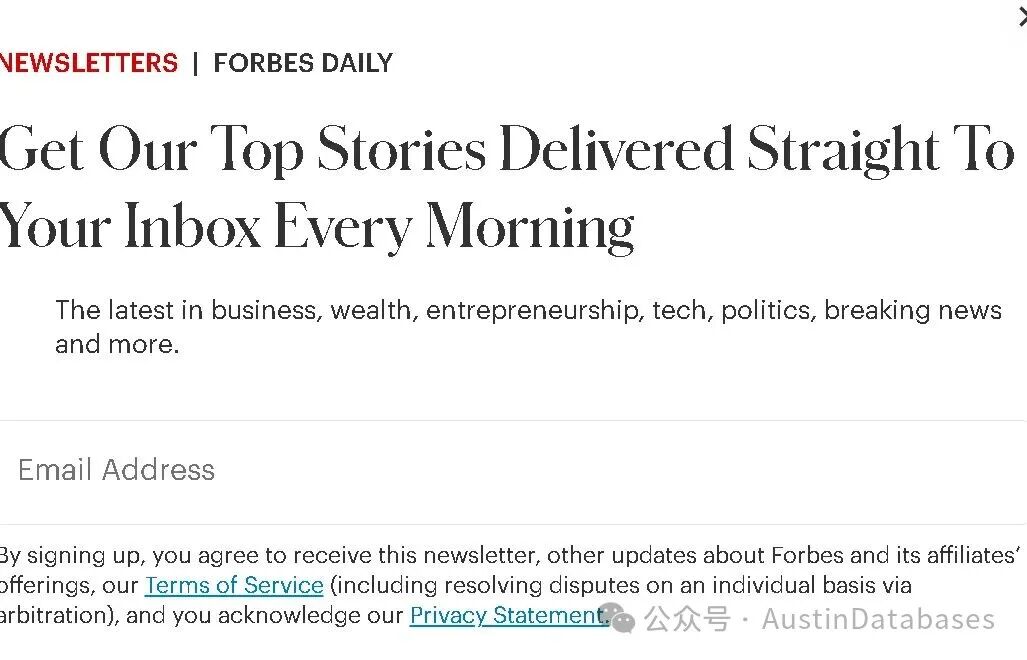
Task: Close the newsletter signup popup
Action: [x=1022, y=18]
